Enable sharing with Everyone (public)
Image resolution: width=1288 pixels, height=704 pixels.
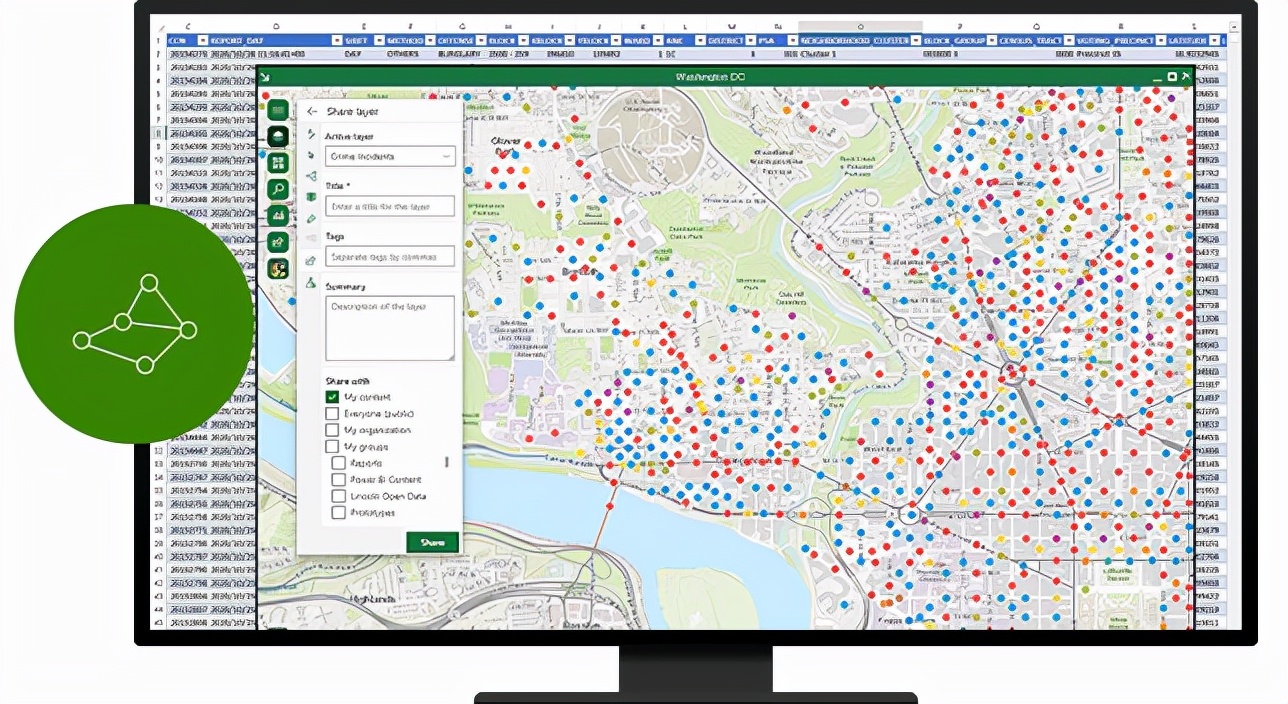point(332,414)
